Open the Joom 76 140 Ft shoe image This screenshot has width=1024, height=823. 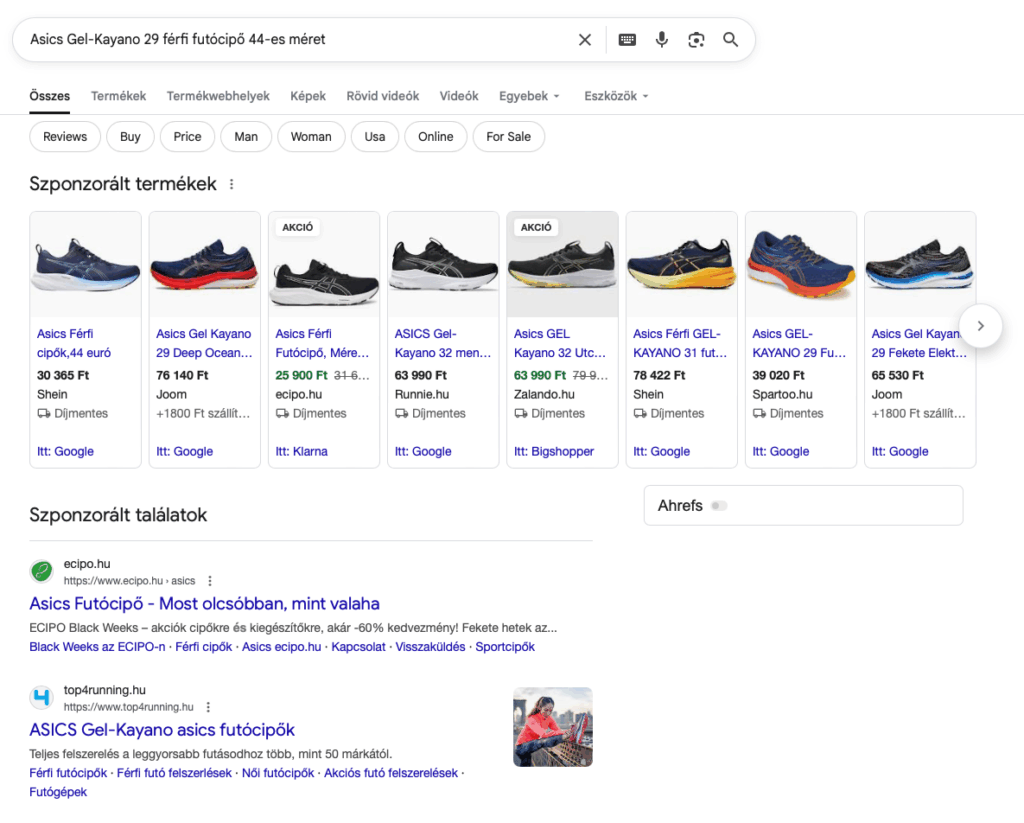pyautogui.click(x=204, y=265)
